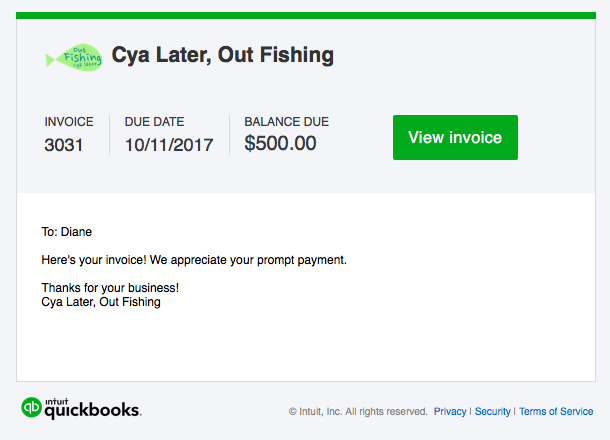
Task: Click the BALANCE DUE label
Action: (286, 122)
